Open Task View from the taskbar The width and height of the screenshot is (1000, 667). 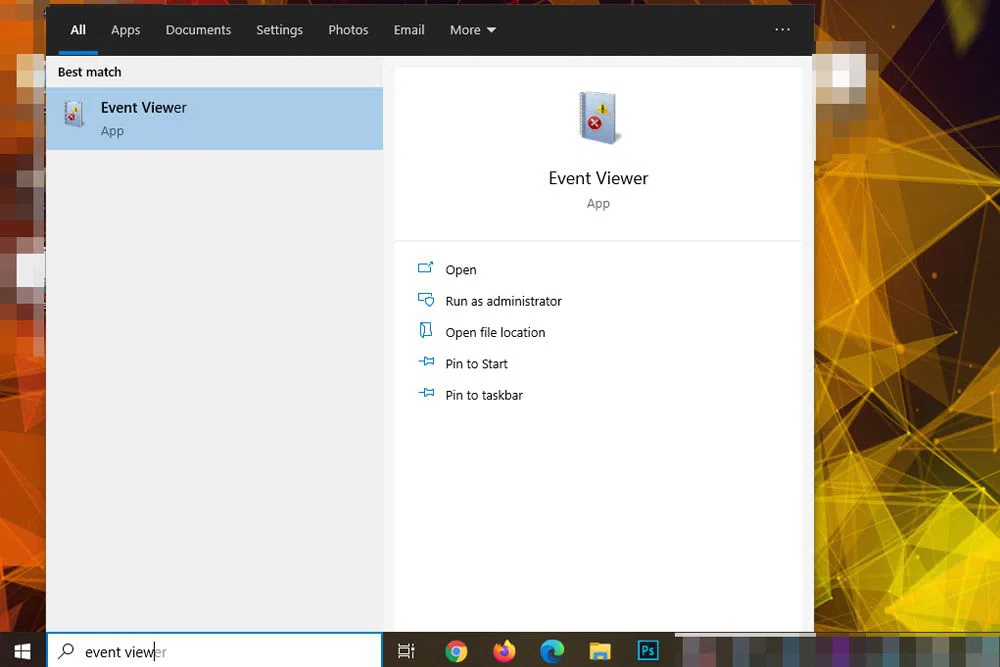click(406, 651)
